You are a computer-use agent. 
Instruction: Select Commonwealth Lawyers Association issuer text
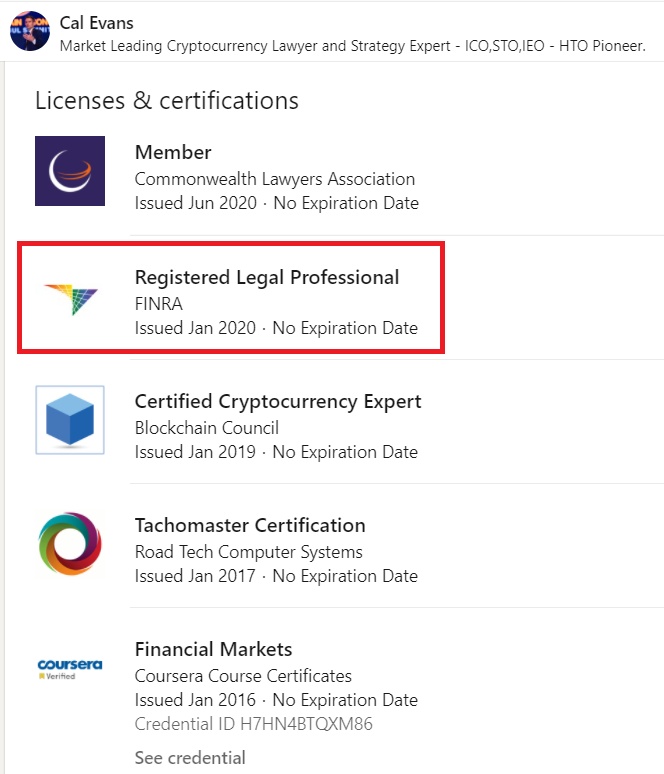[x=275, y=179]
